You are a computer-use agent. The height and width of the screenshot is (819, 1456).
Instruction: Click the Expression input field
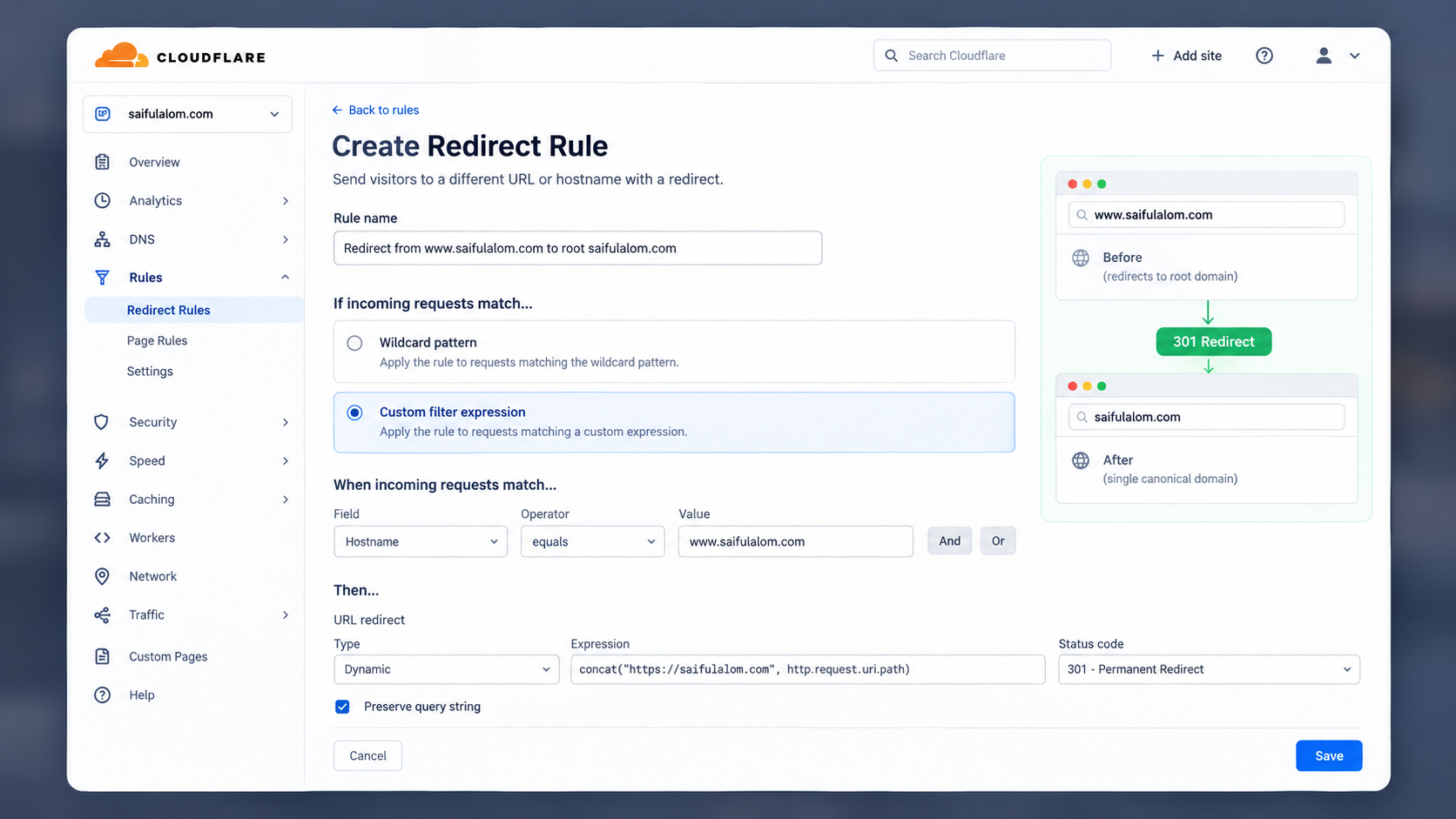tap(807, 669)
